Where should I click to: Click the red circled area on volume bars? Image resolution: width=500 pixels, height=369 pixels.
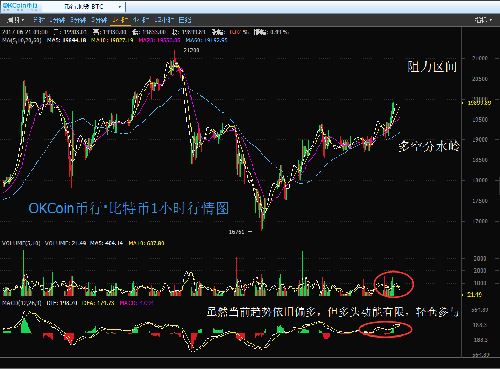[393, 284]
